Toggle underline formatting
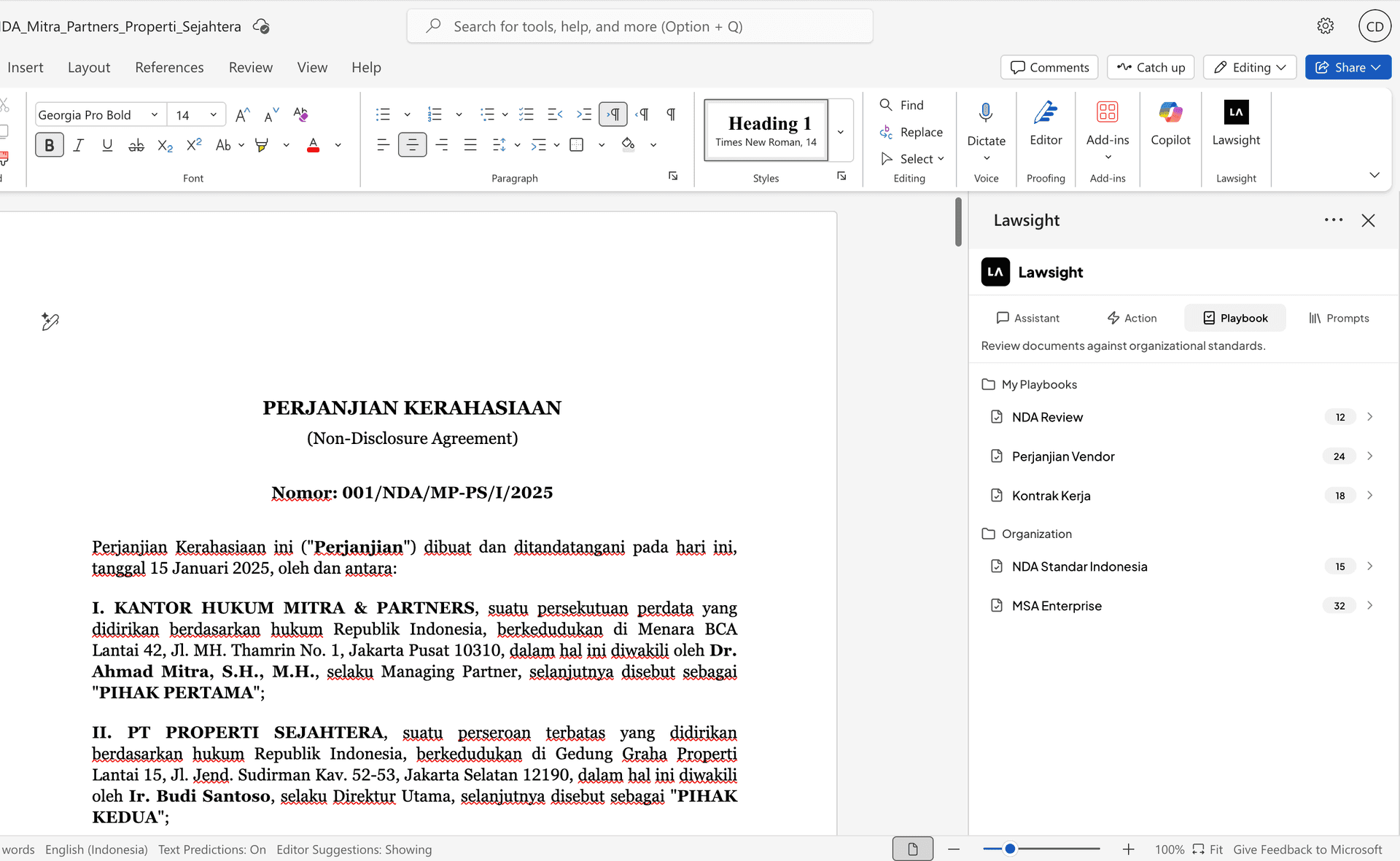 106,145
